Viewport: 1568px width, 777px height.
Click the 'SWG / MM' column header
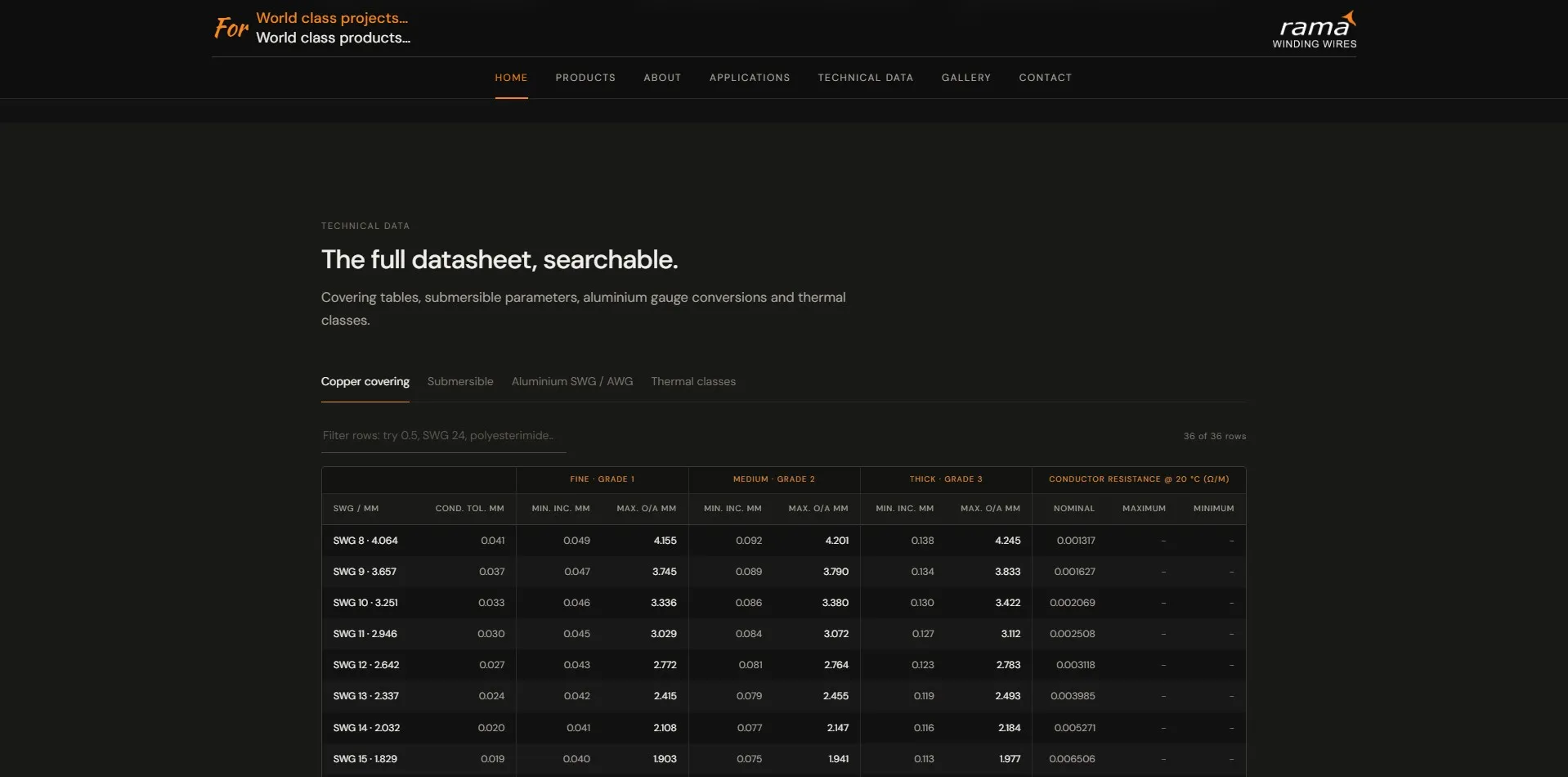(356, 509)
